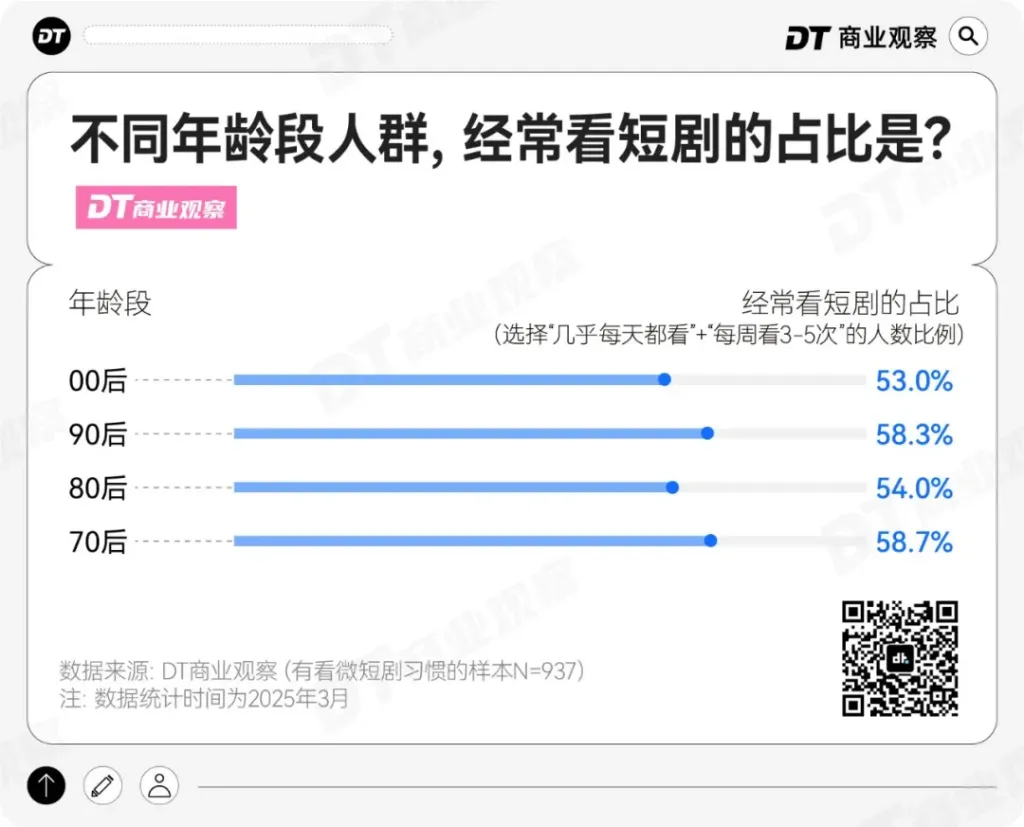Click the 80后 bar endpoint dot
This screenshot has width=1024, height=827.
tap(672, 488)
